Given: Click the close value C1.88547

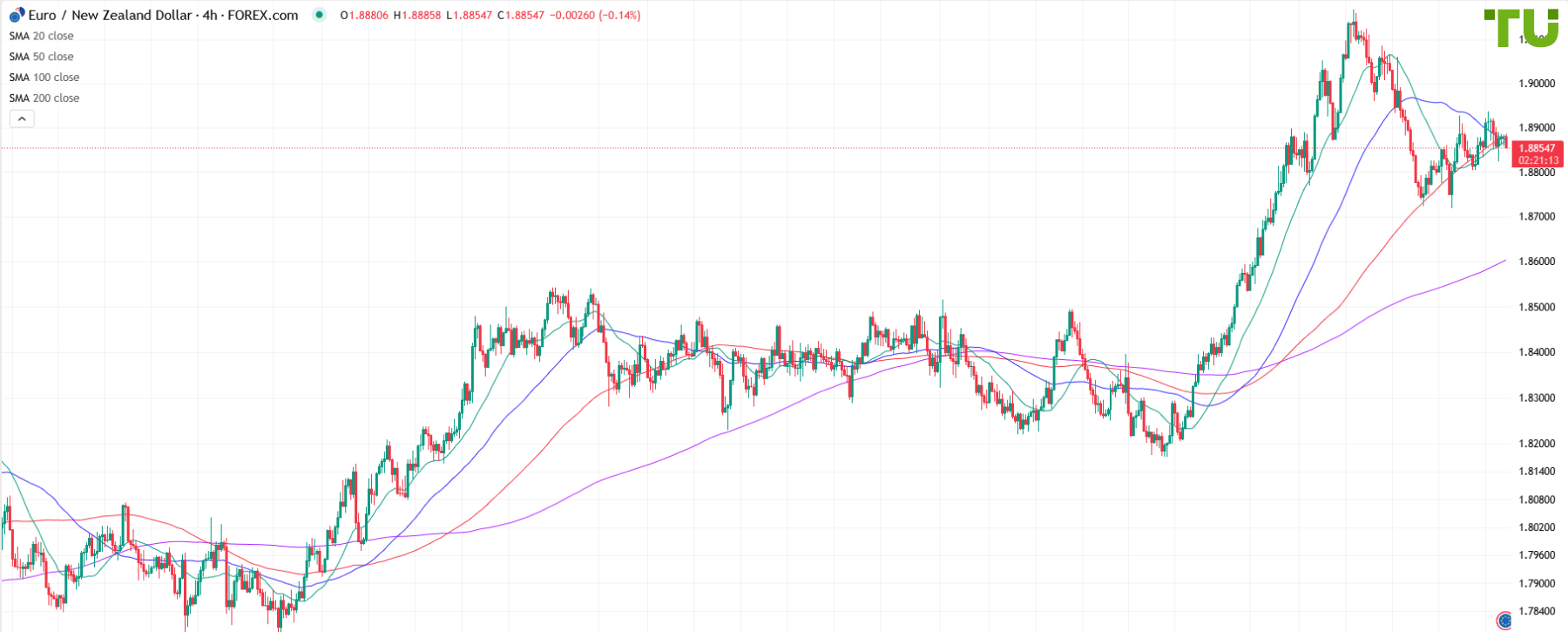Looking at the screenshot, I should (521, 16).
